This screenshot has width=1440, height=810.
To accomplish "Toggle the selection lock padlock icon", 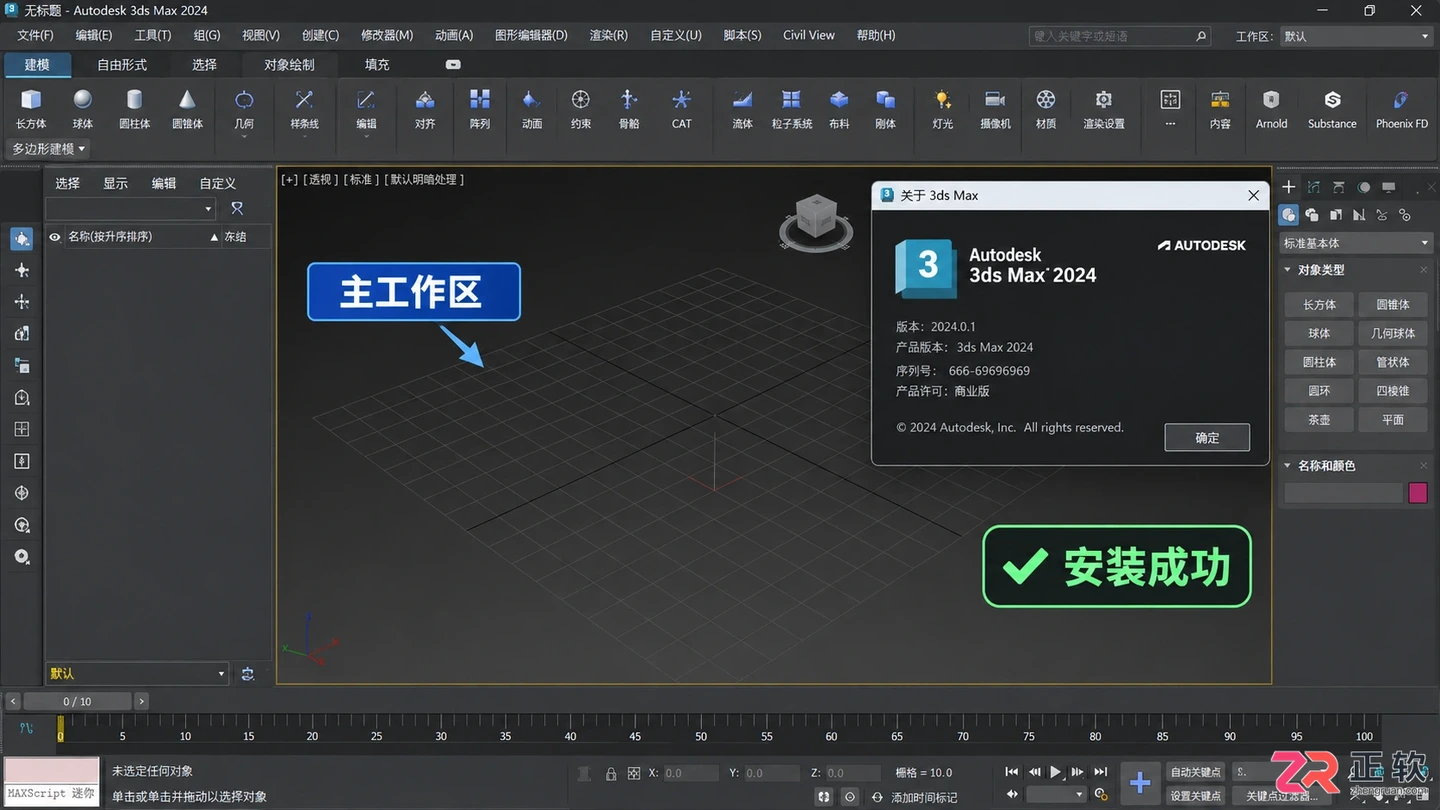I will [610, 773].
